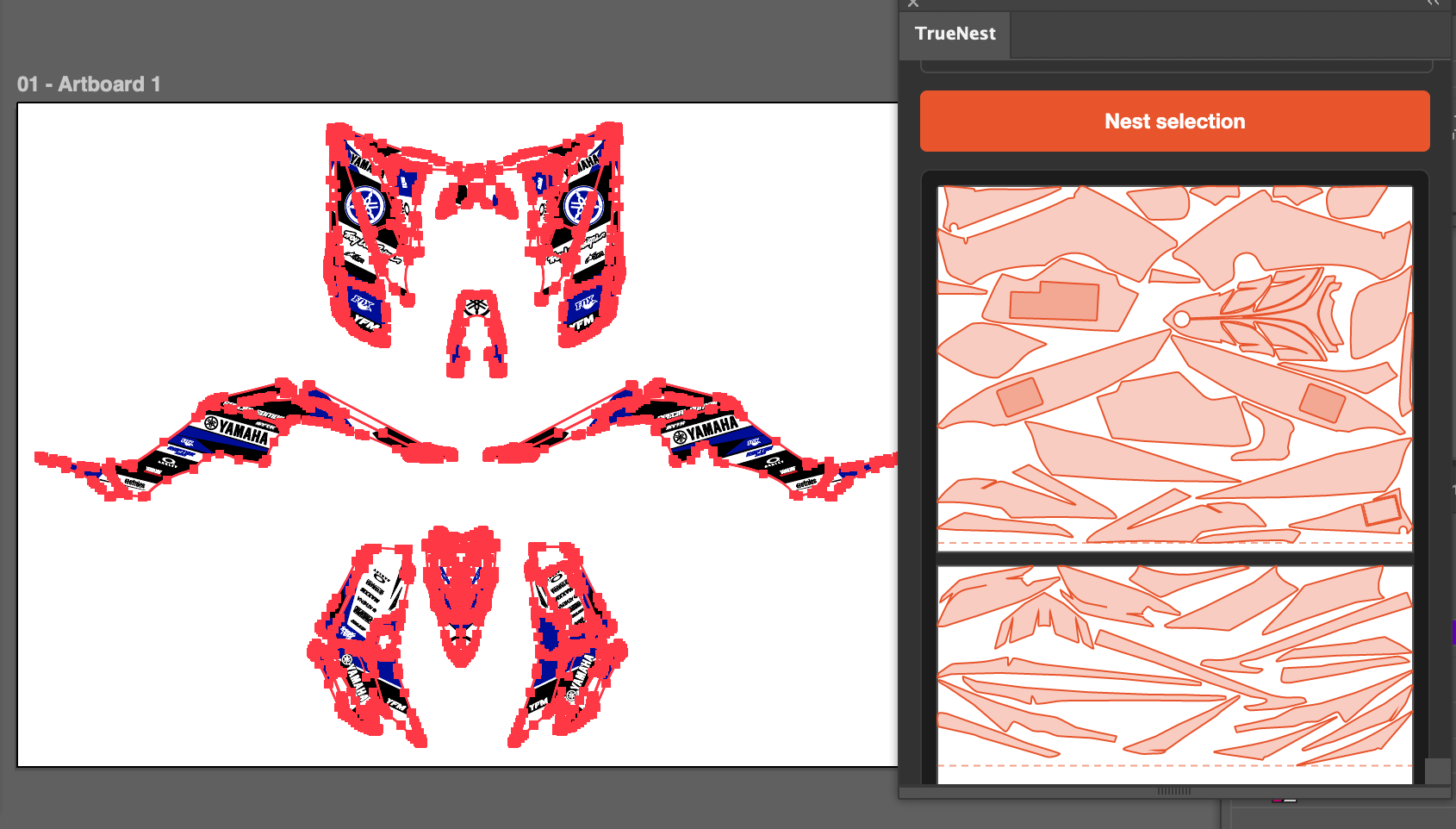The height and width of the screenshot is (829, 1456).
Task: Open the first nested sheet preview
Action: pyautogui.click(x=1175, y=369)
